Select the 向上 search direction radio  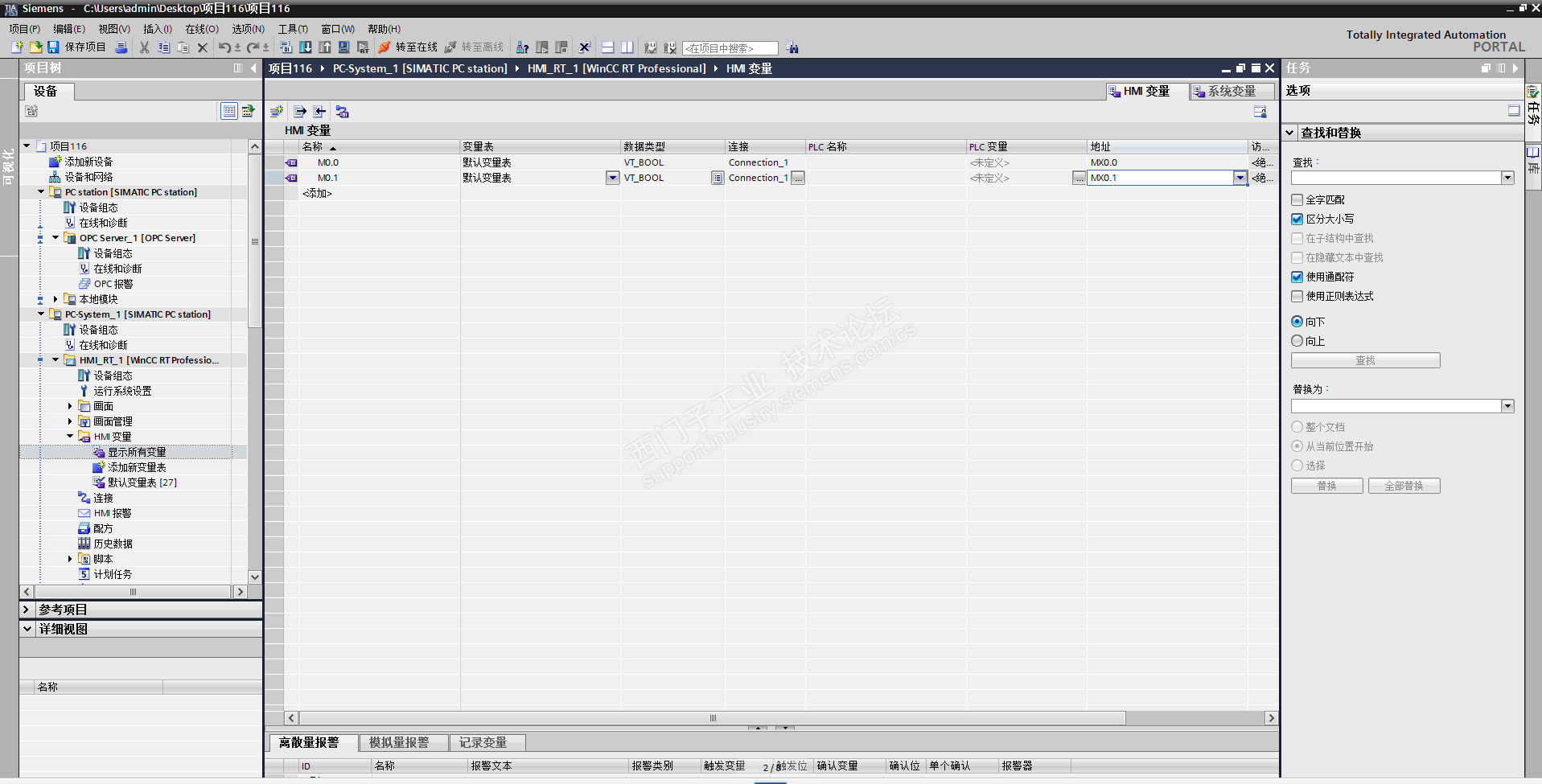coord(1297,341)
